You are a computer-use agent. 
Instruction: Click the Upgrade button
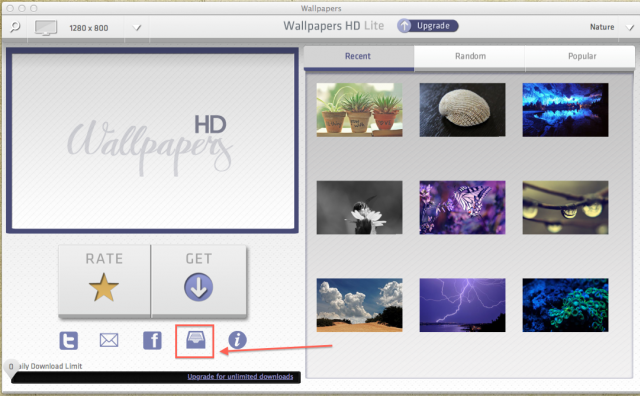[428, 26]
